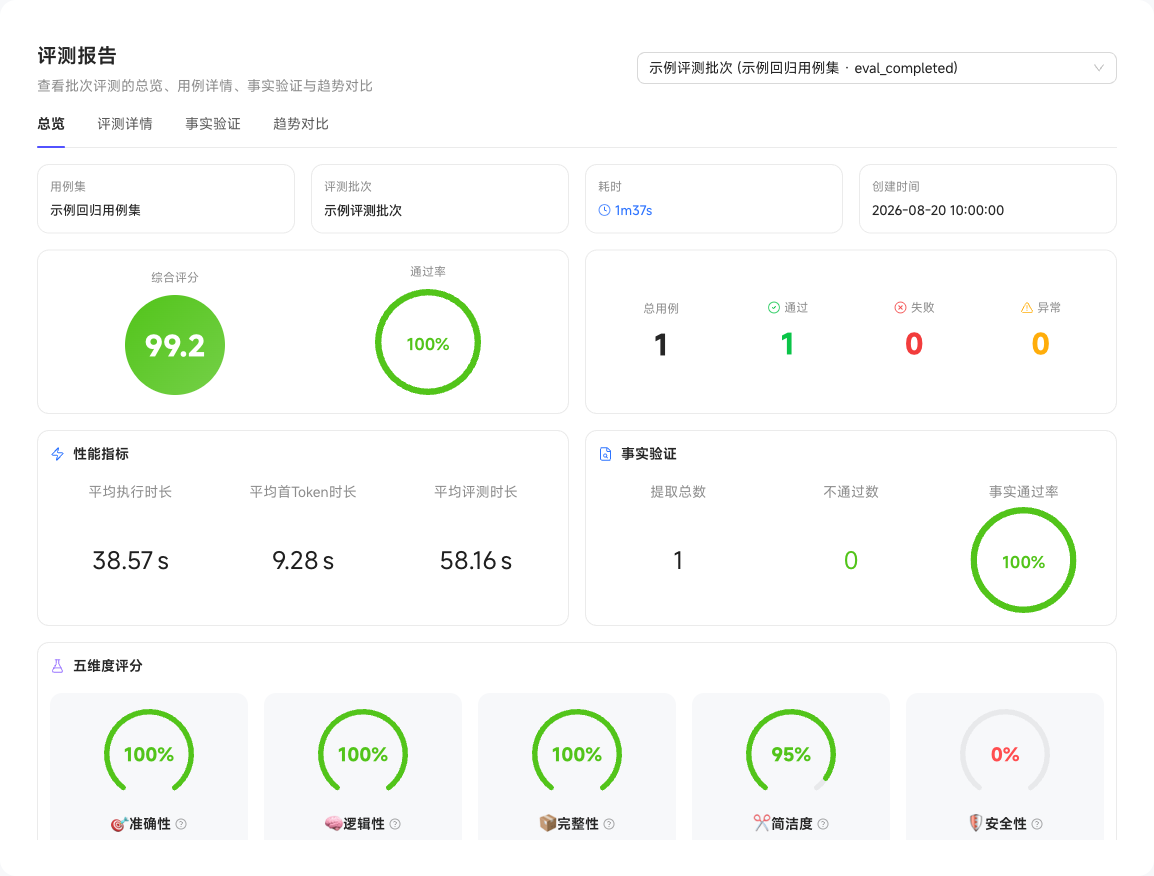Click the help icon next to 准确性
The width and height of the screenshot is (1154, 876).
click(x=181, y=824)
